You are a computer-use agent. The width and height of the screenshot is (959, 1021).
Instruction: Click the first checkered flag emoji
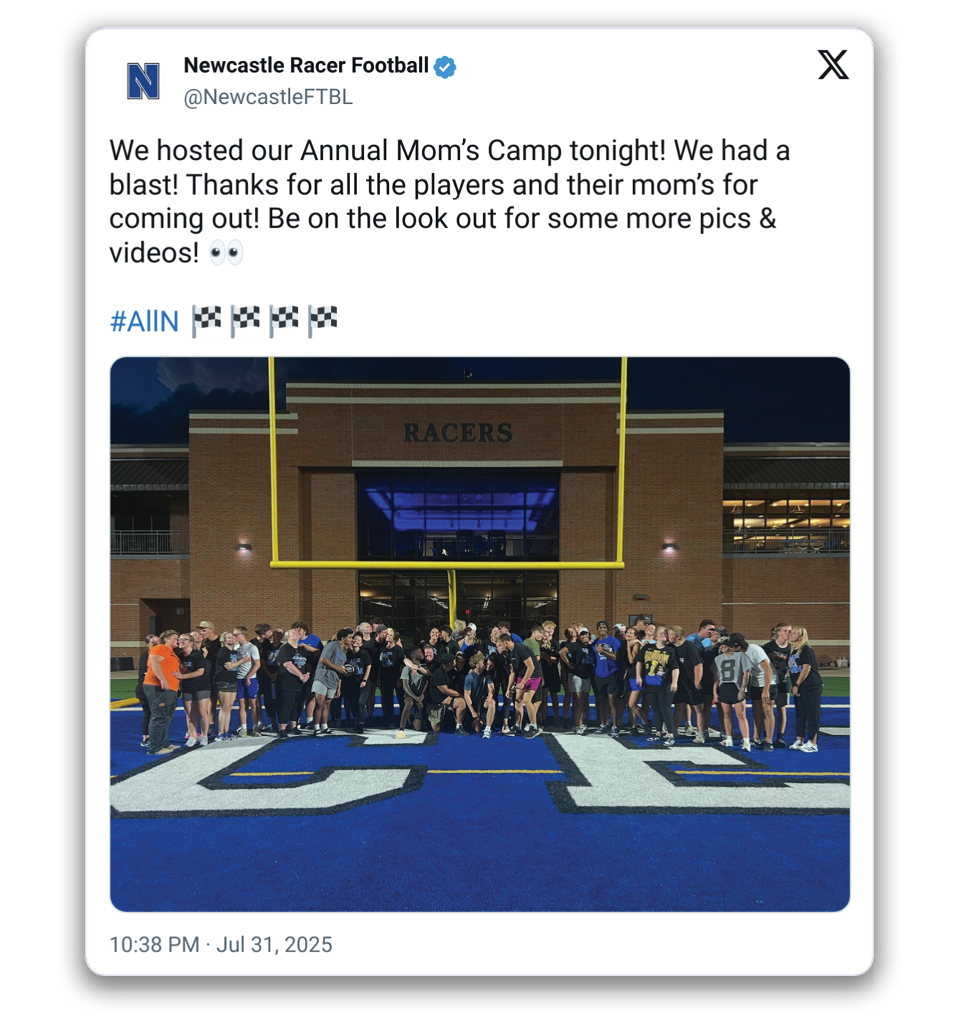(x=206, y=321)
